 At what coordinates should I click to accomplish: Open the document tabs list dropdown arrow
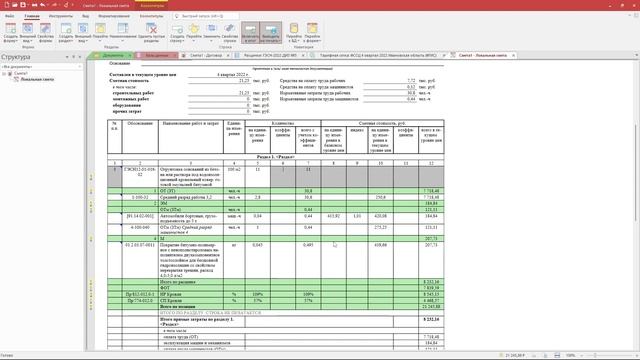[x=636, y=55]
